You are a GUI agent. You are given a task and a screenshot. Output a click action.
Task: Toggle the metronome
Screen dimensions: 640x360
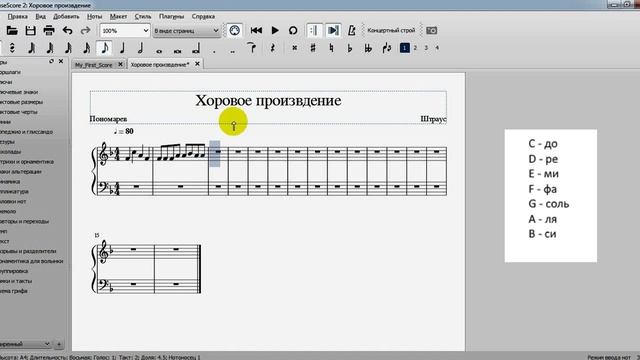click(351, 31)
